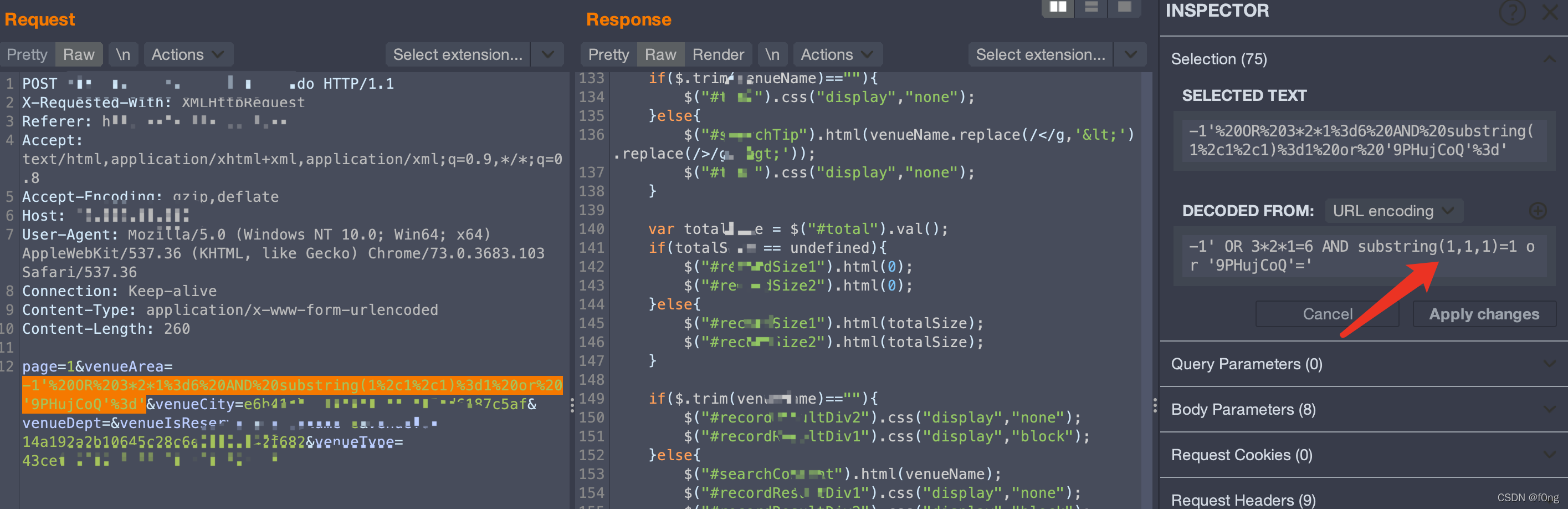Switch to side-by-side request/response layout icon
The width and height of the screenshot is (1568, 509).
pyautogui.click(x=1058, y=8)
